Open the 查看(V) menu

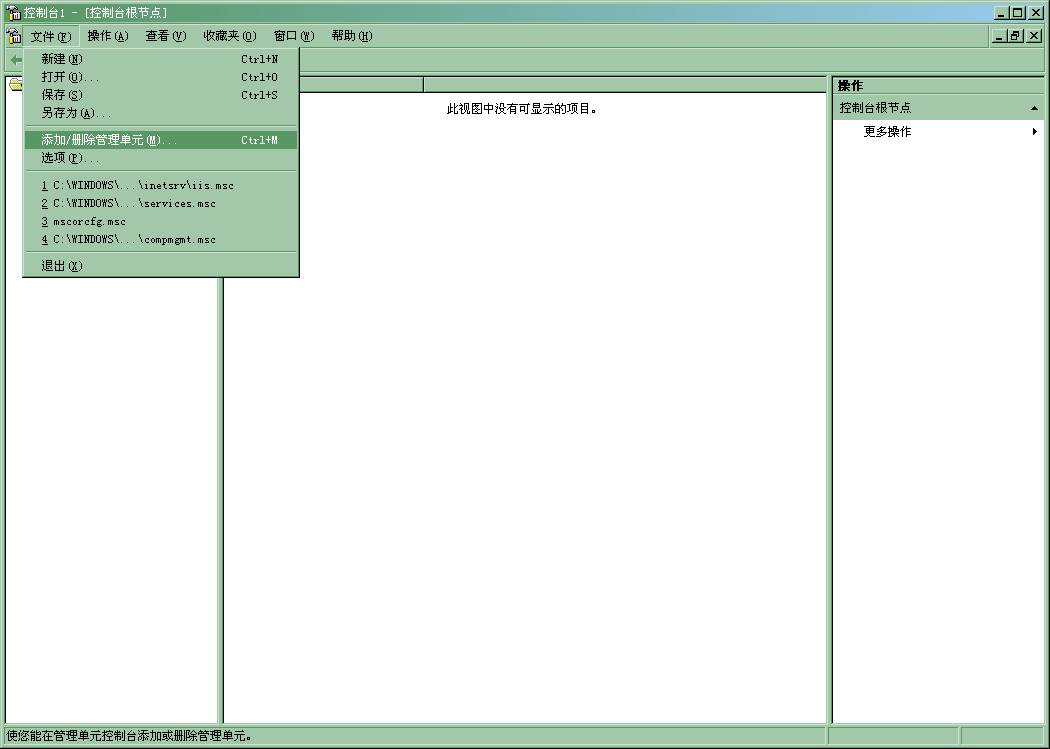click(x=165, y=36)
